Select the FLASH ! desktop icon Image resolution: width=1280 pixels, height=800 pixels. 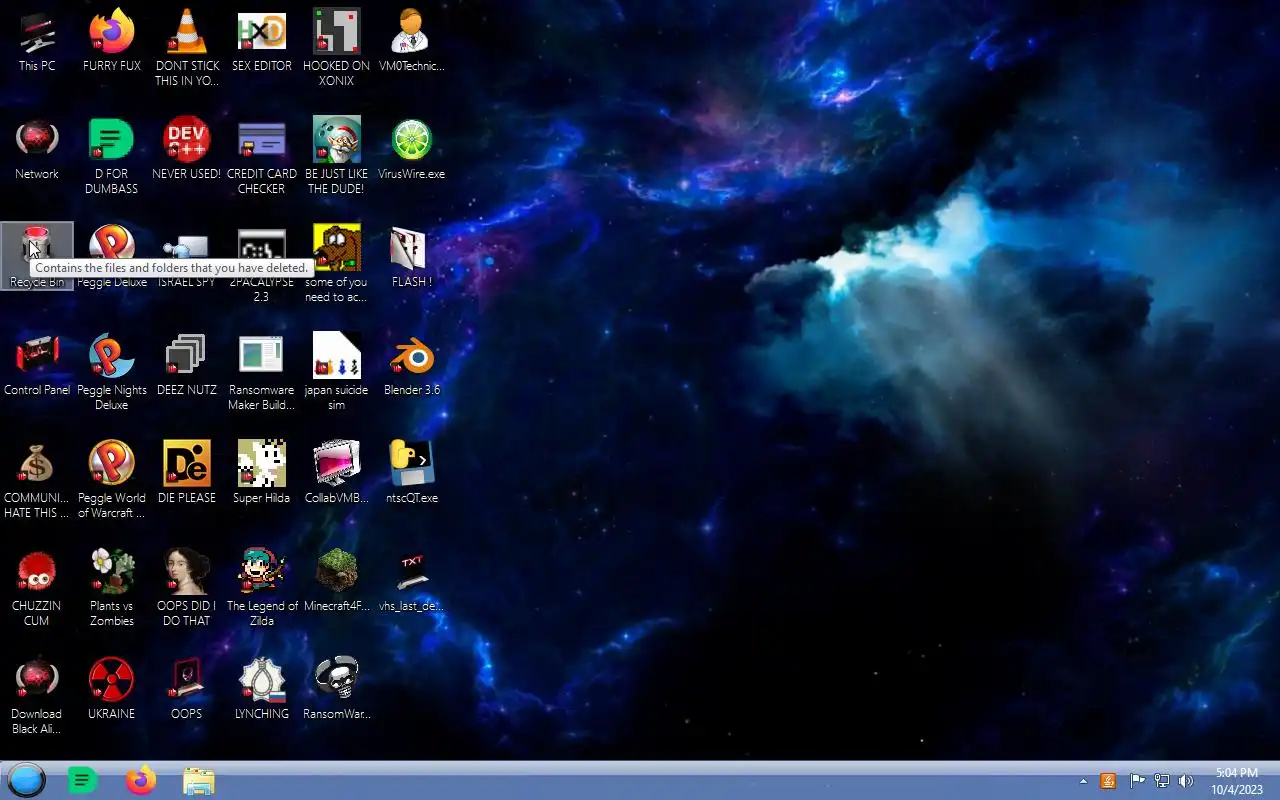411,258
